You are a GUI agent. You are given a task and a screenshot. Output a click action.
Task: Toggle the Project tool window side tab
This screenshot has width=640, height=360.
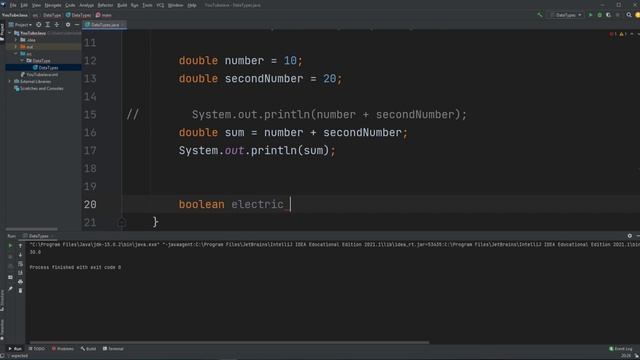tap(2, 32)
